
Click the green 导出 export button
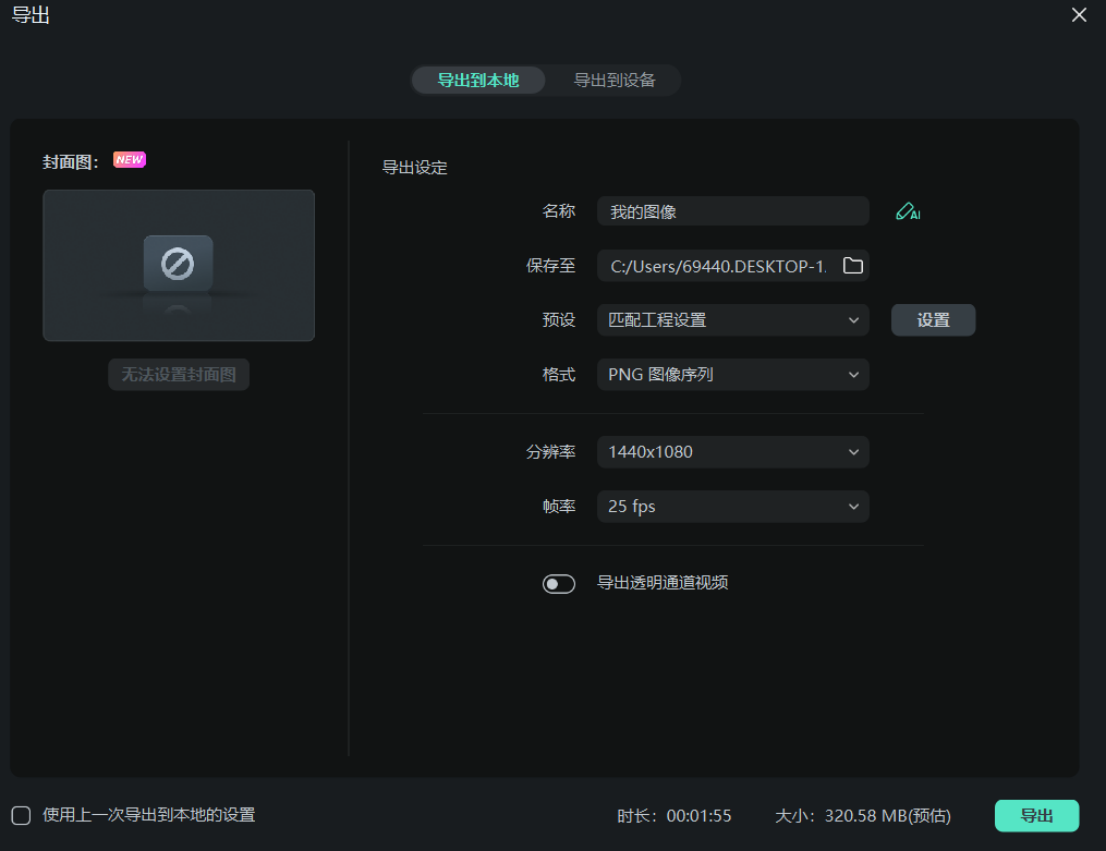tap(1037, 815)
